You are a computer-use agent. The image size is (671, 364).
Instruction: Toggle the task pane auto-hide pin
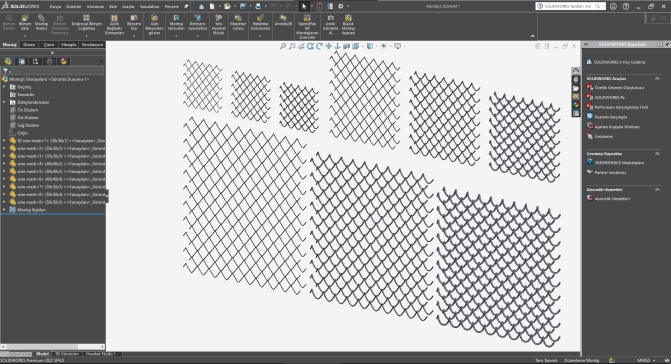[667, 44]
